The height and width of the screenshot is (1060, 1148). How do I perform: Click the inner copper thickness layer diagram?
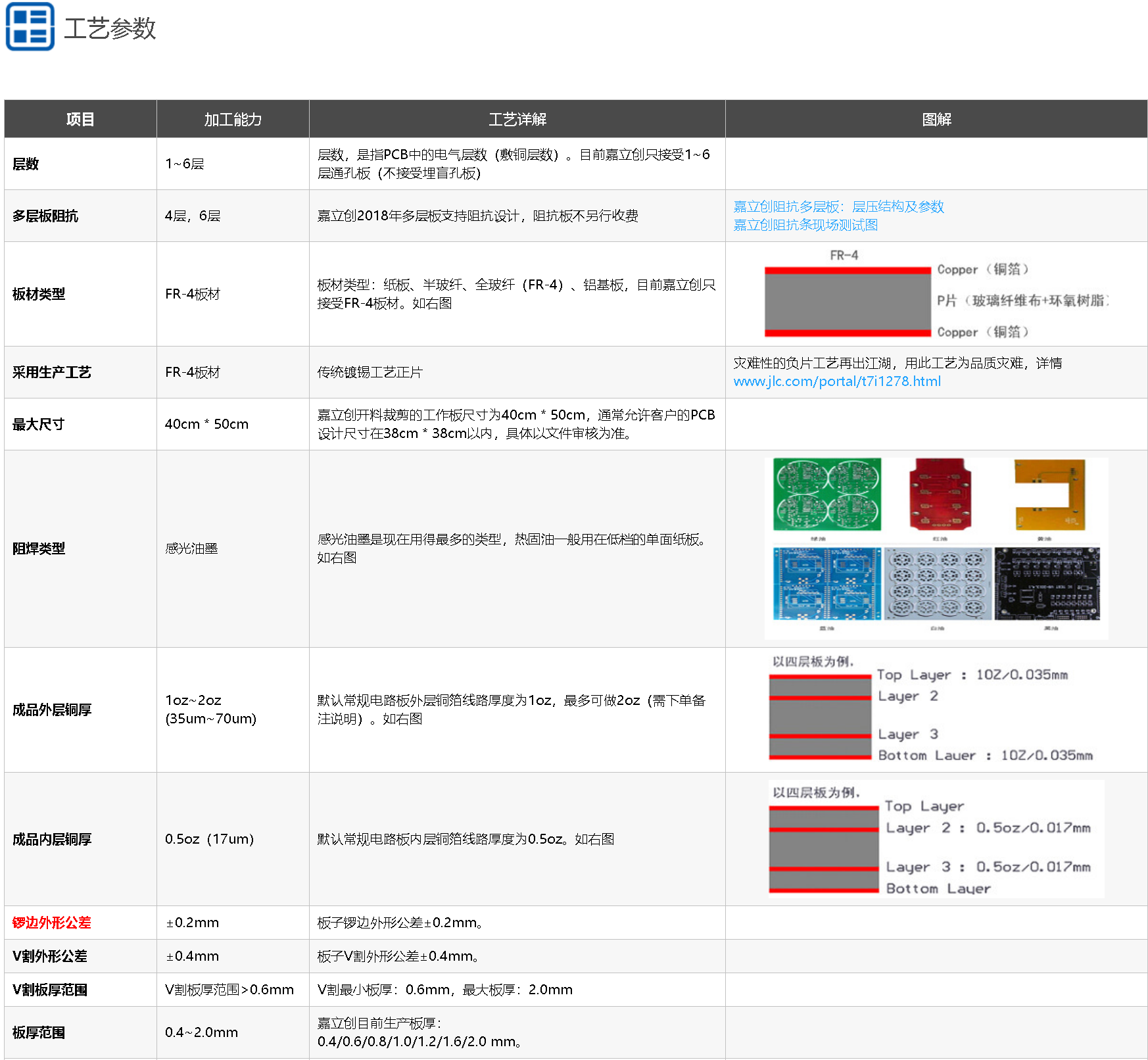(x=936, y=839)
